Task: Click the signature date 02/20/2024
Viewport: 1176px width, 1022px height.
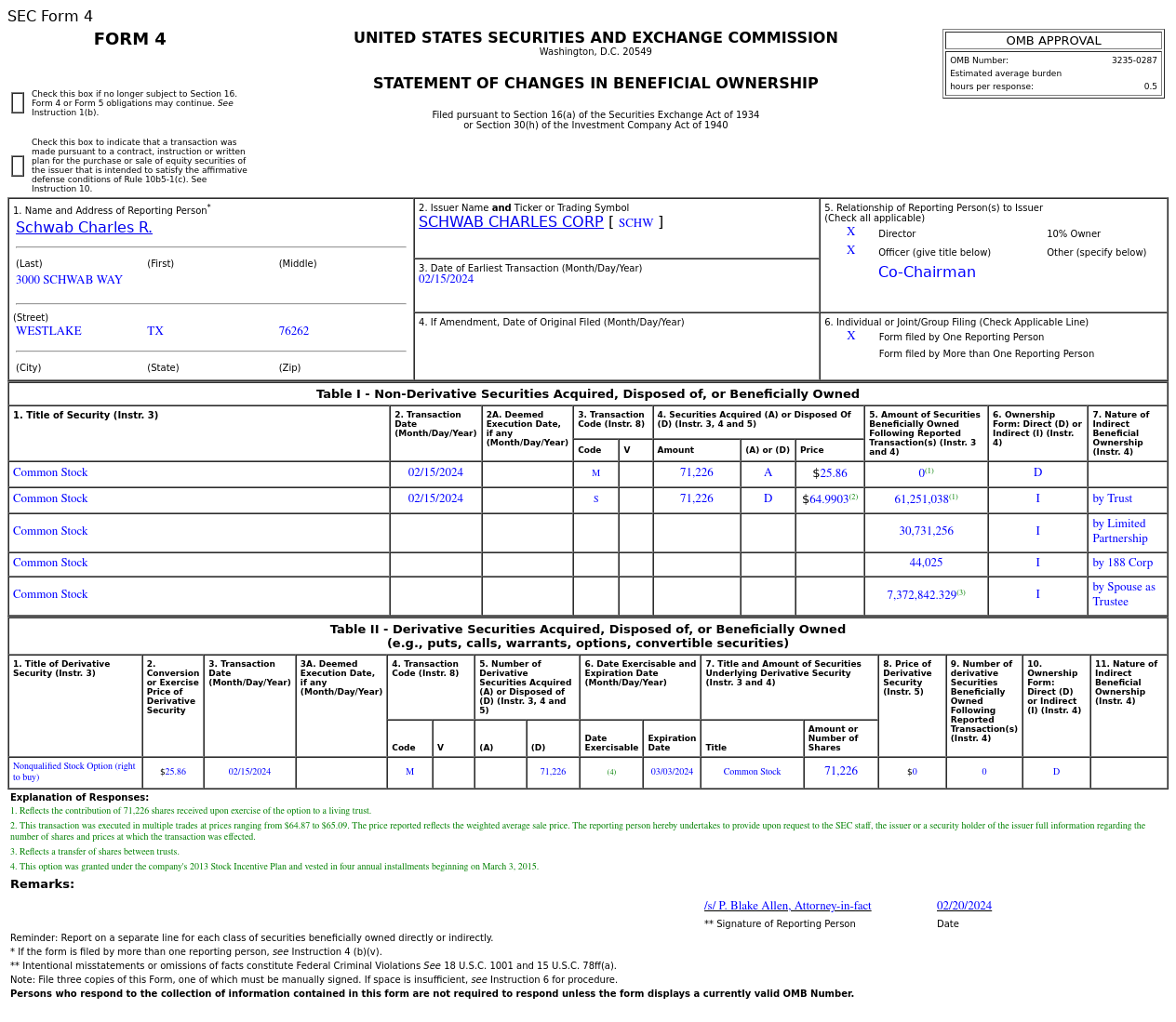Action: coord(964,906)
